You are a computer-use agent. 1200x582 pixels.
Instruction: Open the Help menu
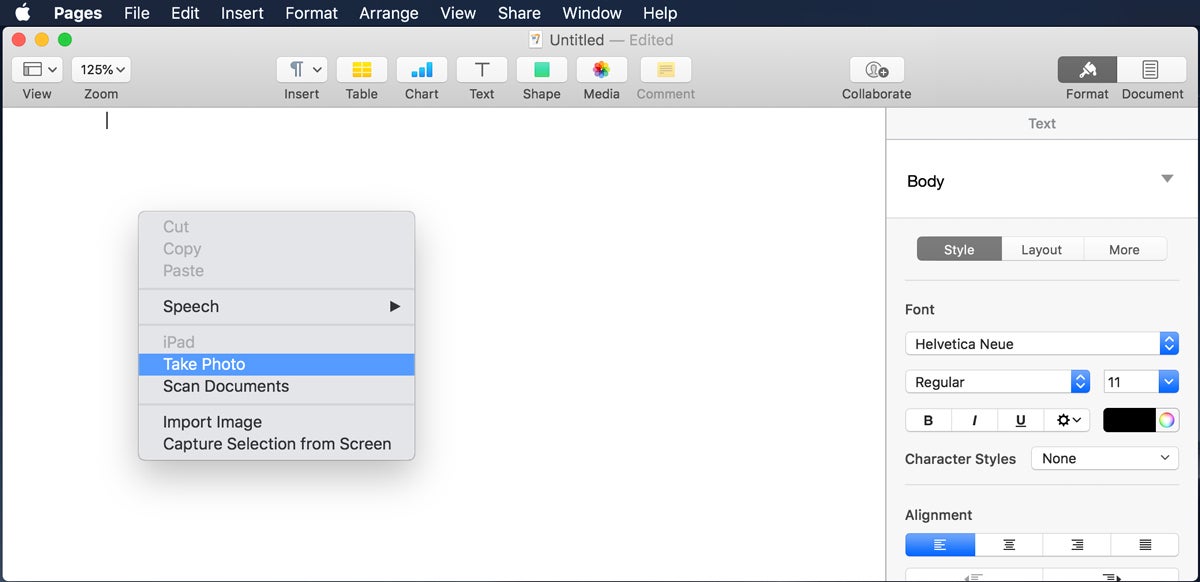click(x=660, y=13)
